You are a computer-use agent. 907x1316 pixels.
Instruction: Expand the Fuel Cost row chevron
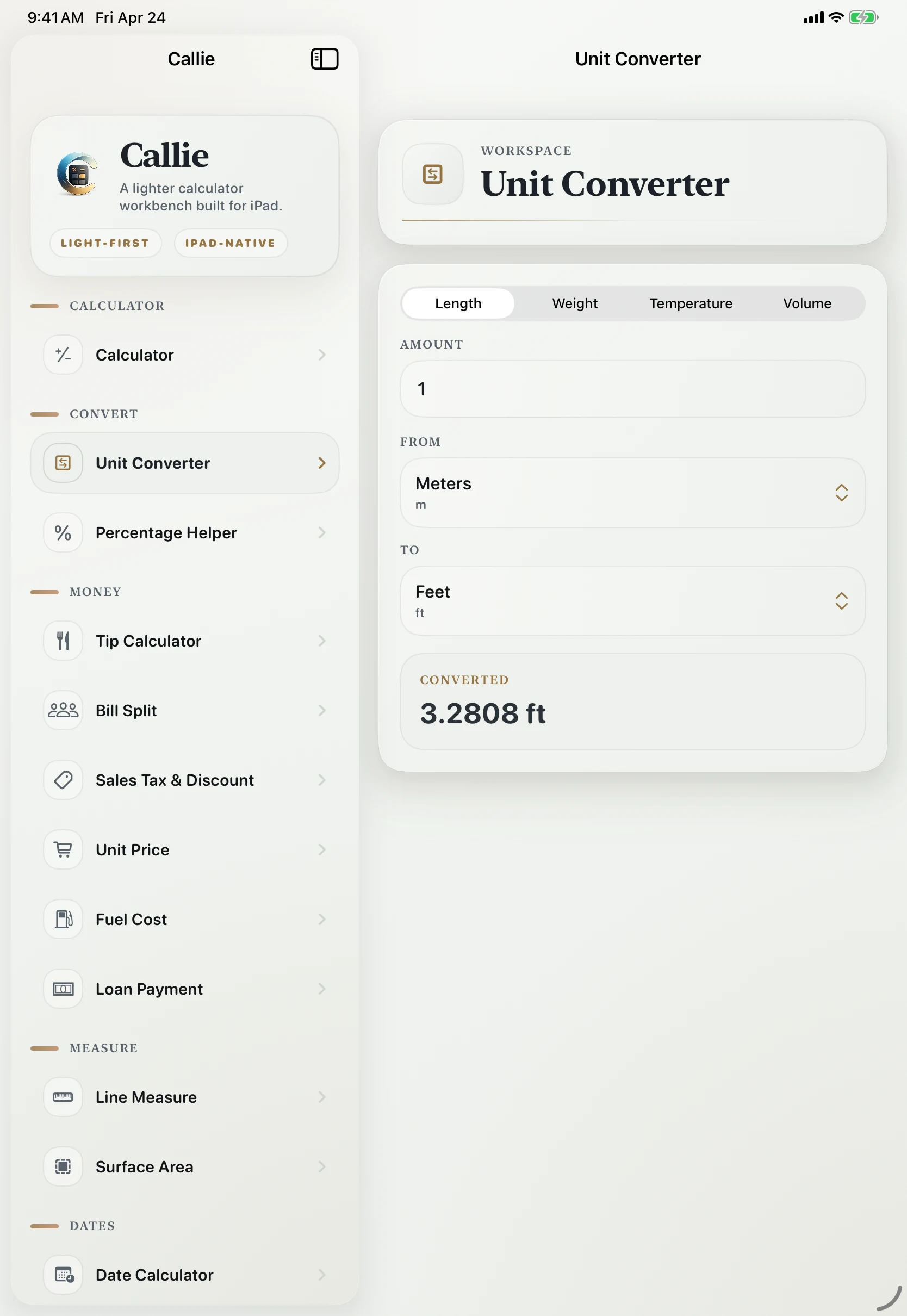click(322, 920)
